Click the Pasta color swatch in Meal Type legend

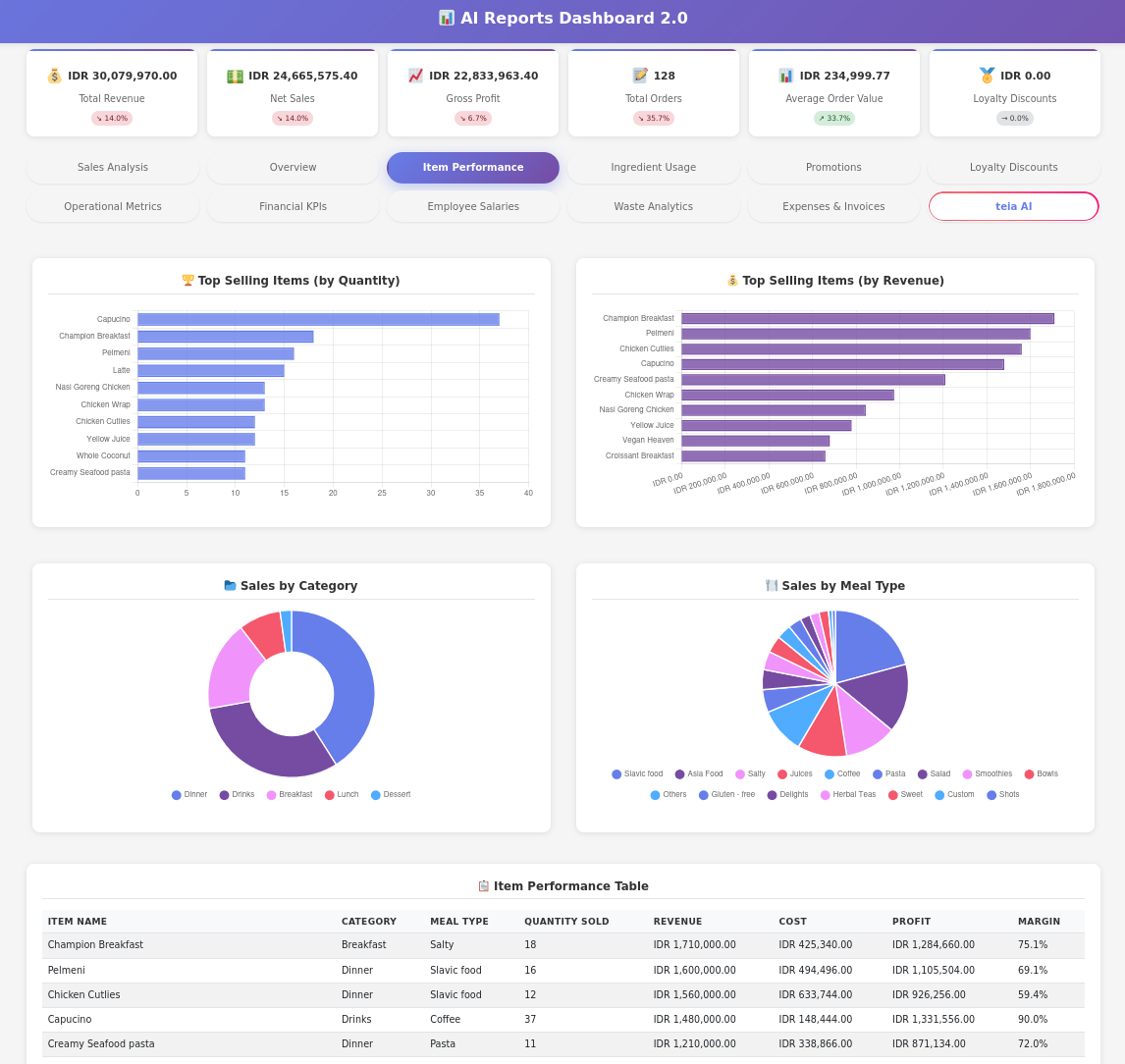point(878,774)
